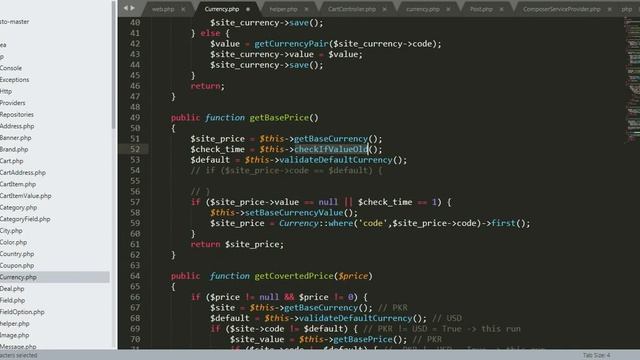The width and height of the screenshot is (640, 360).
Task: Open helper.php in the sidebar
Action: point(15,324)
